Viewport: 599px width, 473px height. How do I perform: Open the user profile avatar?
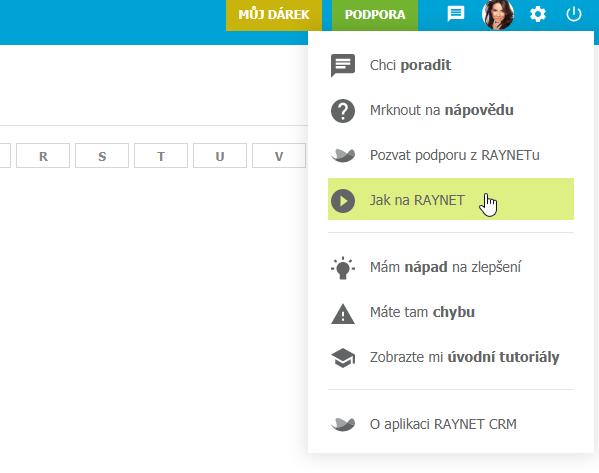[x=497, y=15]
